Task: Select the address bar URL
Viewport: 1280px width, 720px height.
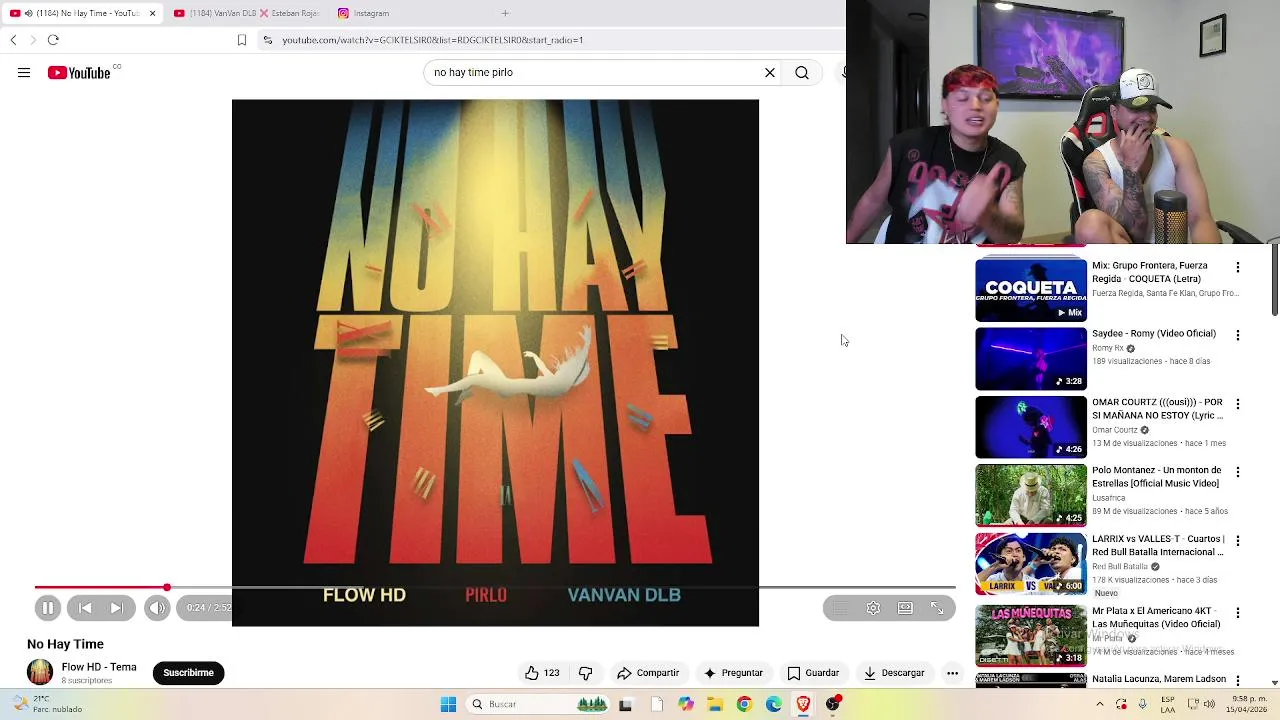Action: (433, 40)
